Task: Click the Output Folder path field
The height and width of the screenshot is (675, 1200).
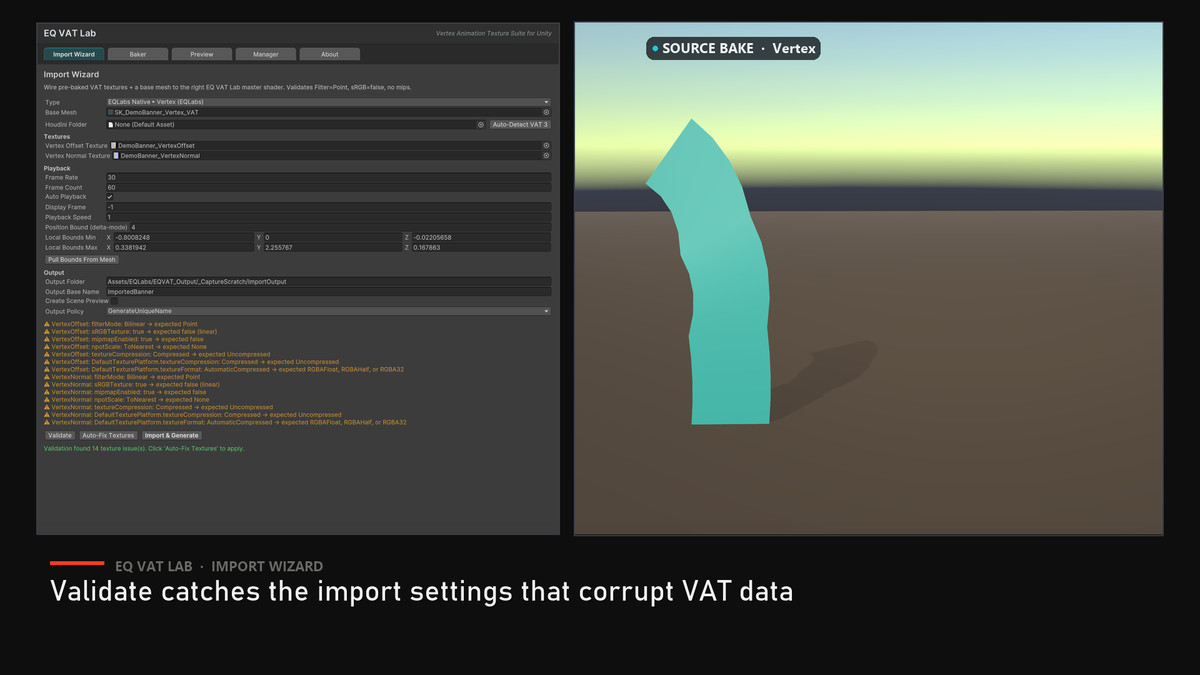Action: (x=328, y=282)
